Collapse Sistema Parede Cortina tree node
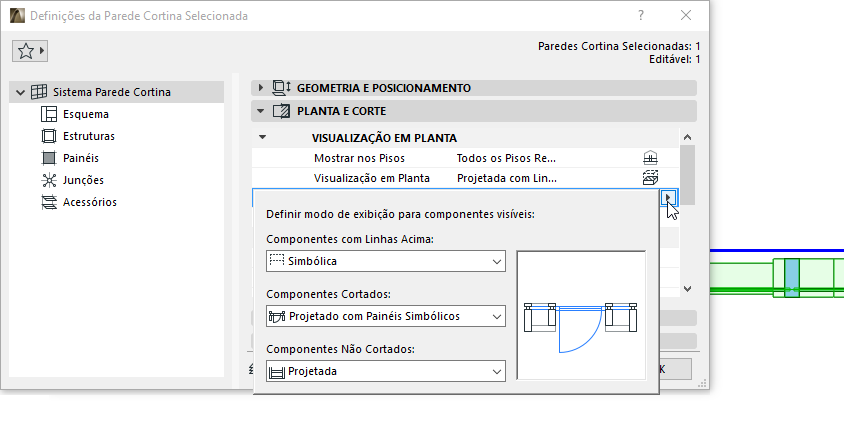 pos(20,92)
